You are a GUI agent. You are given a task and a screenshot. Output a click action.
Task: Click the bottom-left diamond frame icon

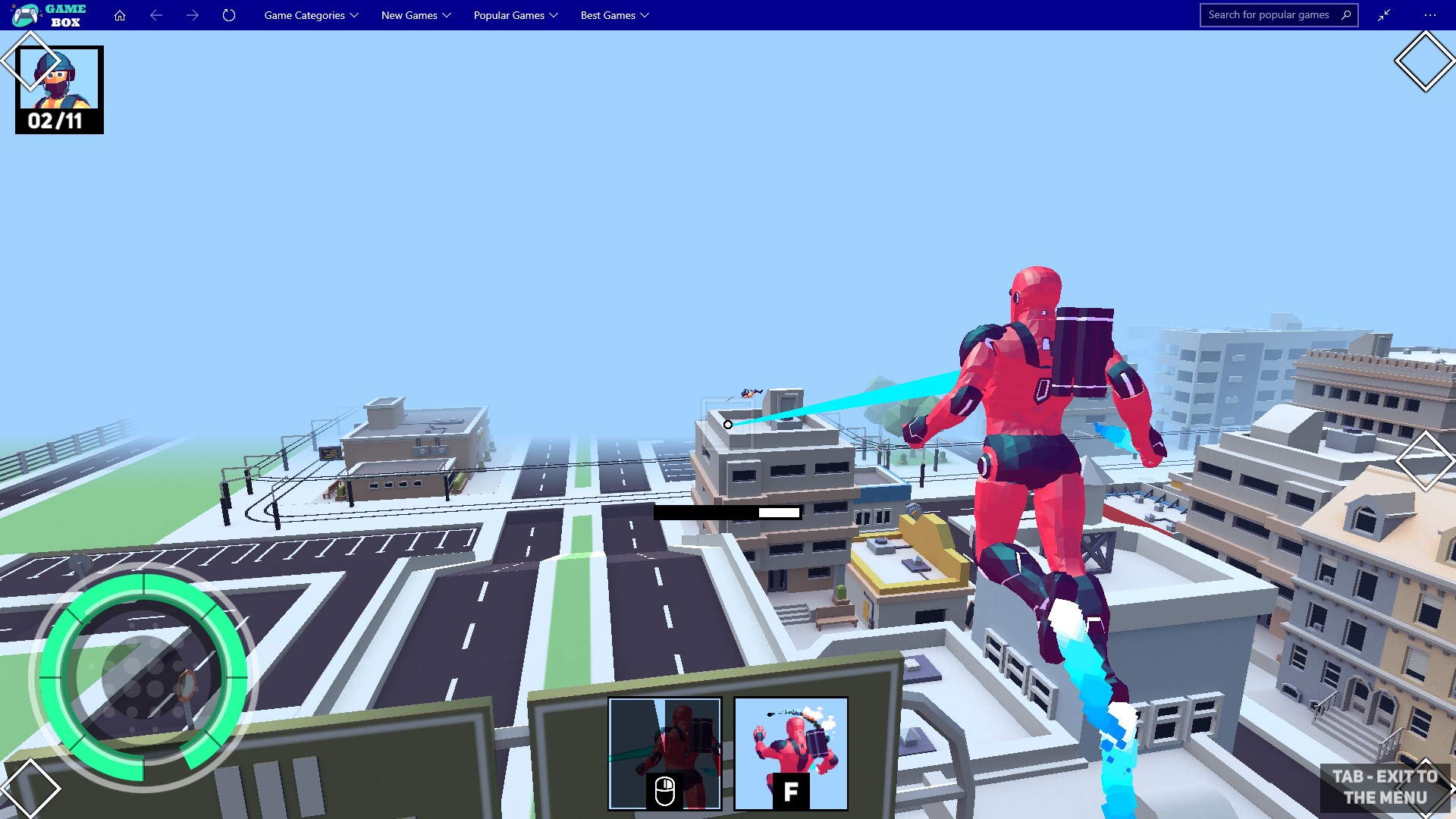(30, 789)
